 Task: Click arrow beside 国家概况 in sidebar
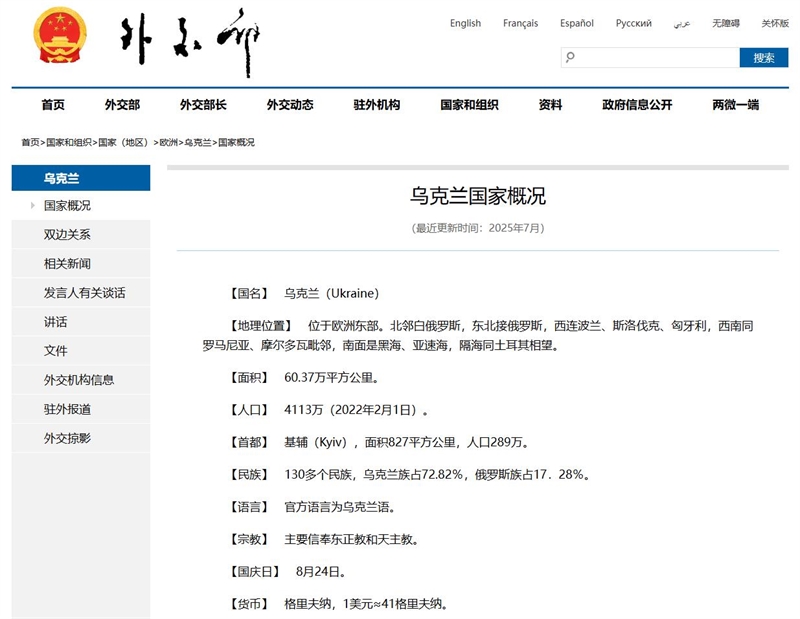pyautogui.click(x=33, y=205)
